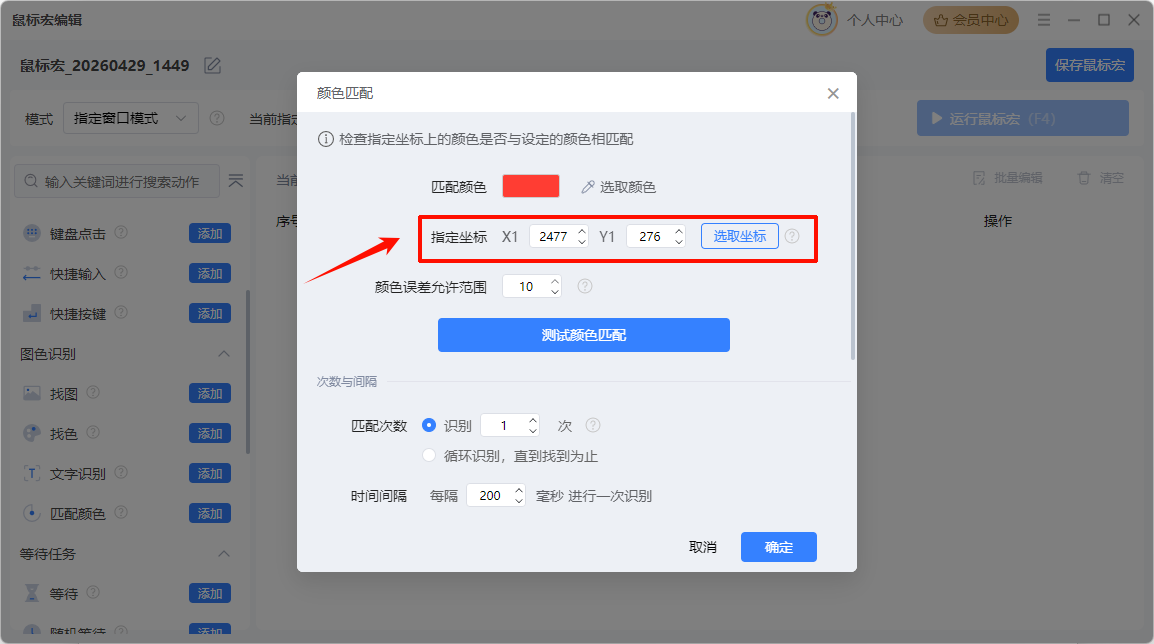
Task: Click the collapse icon beside the search box
Action: 236,181
